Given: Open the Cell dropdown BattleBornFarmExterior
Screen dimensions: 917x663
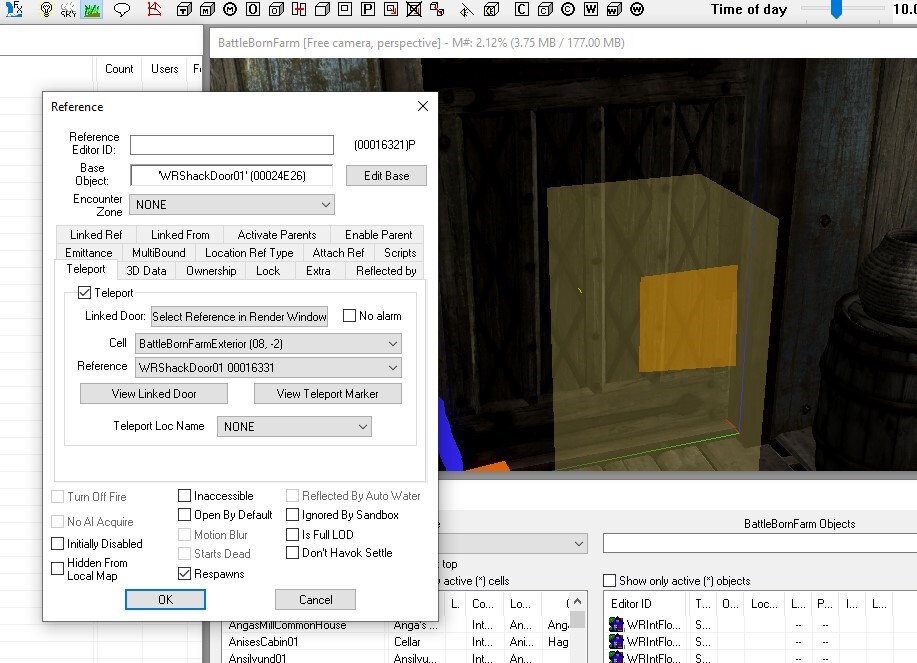Looking at the screenshot, I should pos(268,344).
